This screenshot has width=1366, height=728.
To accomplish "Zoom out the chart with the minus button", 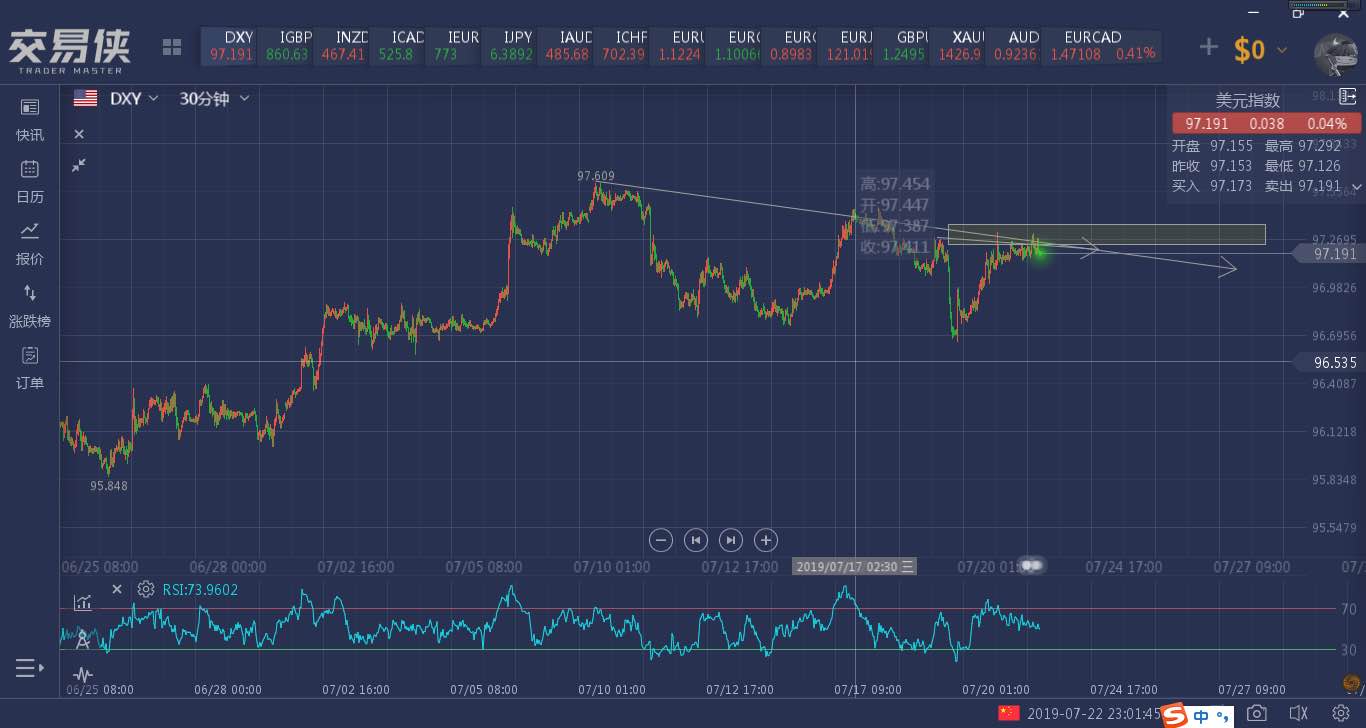I will [660, 540].
